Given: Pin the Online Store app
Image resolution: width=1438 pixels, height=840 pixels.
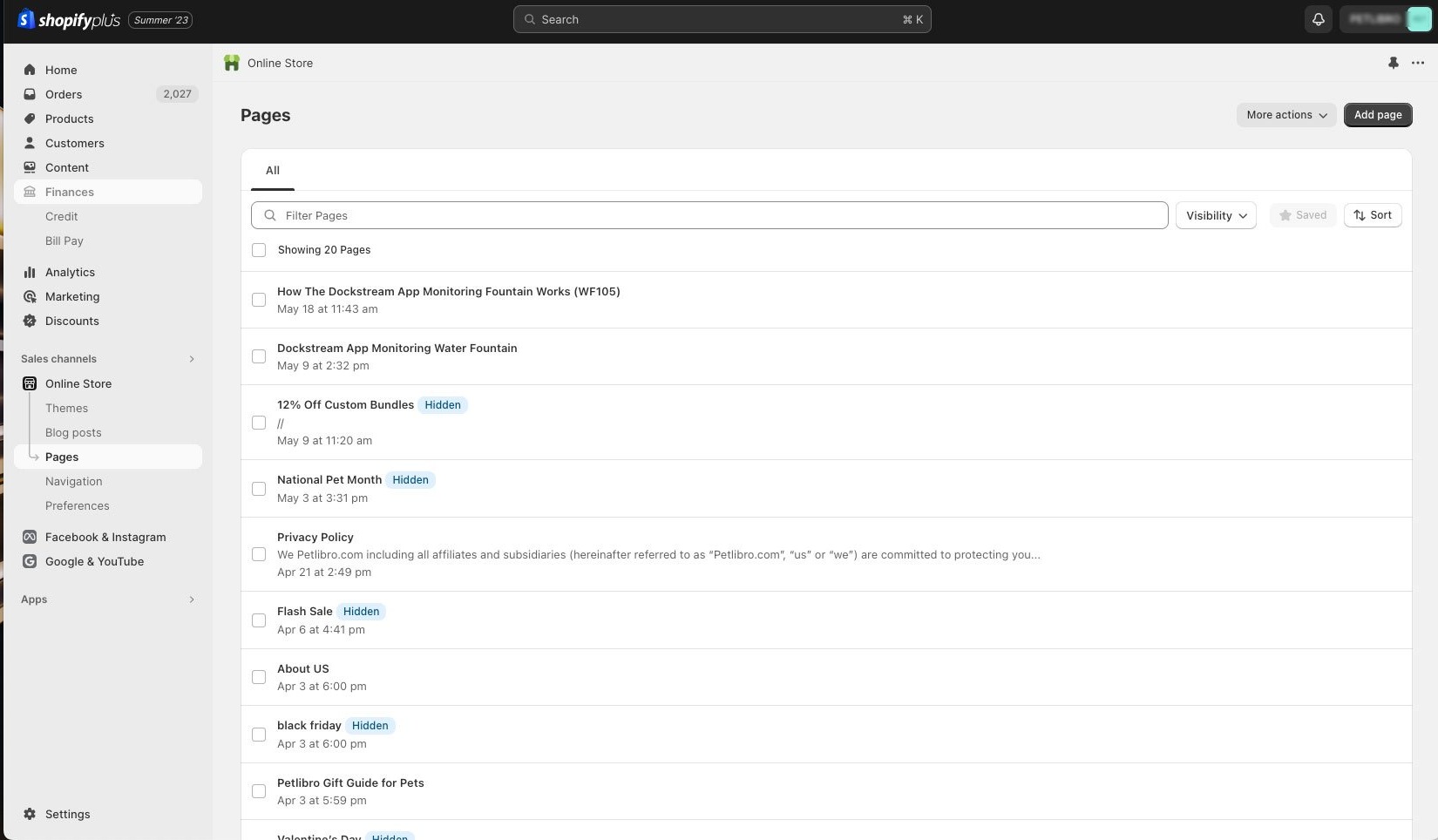Looking at the screenshot, I should point(1393,63).
